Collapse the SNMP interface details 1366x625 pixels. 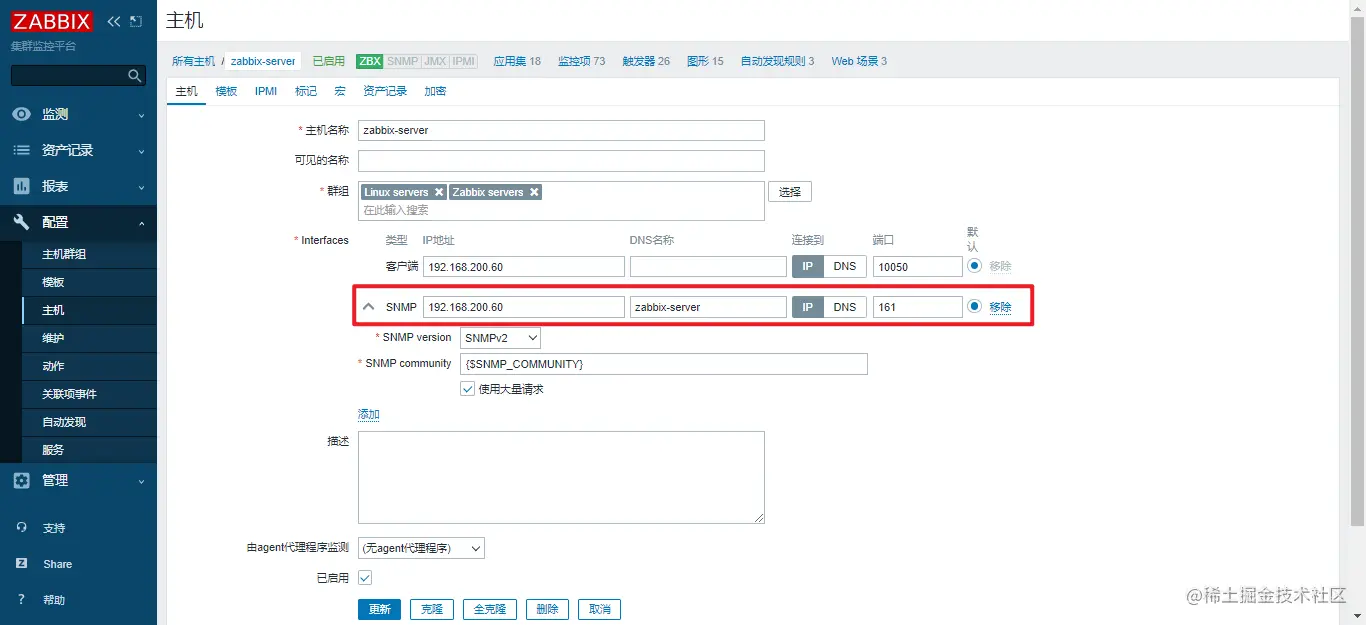pyautogui.click(x=368, y=307)
